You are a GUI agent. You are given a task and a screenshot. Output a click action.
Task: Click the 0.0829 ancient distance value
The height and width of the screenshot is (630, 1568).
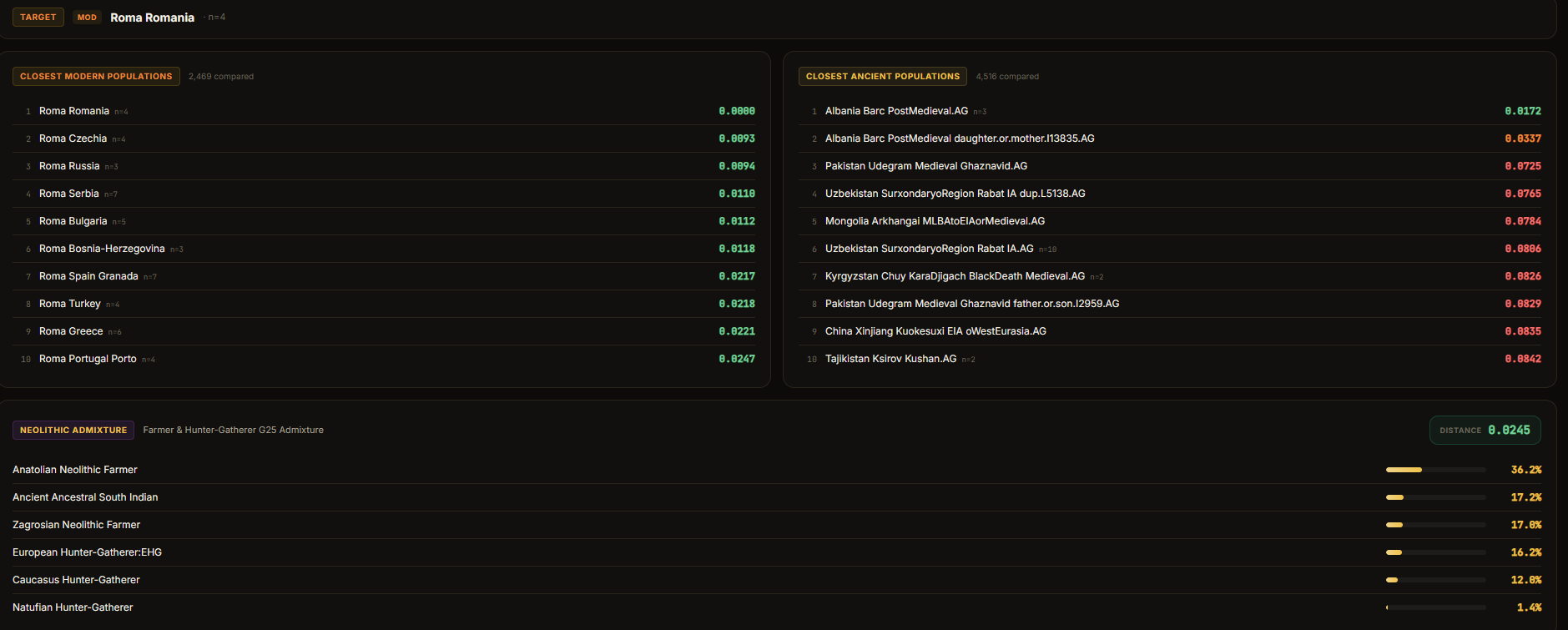click(1523, 304)
